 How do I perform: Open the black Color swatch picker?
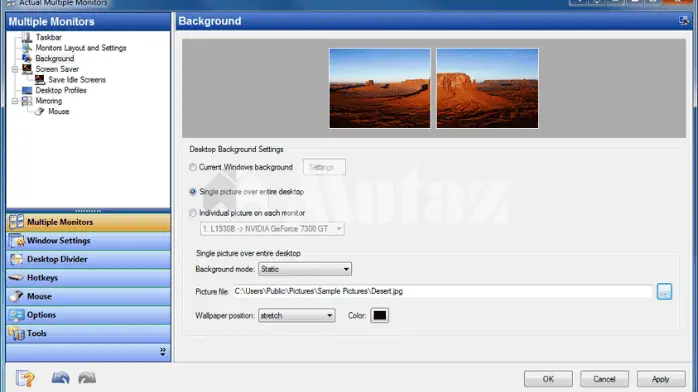(x=380, y=315)
